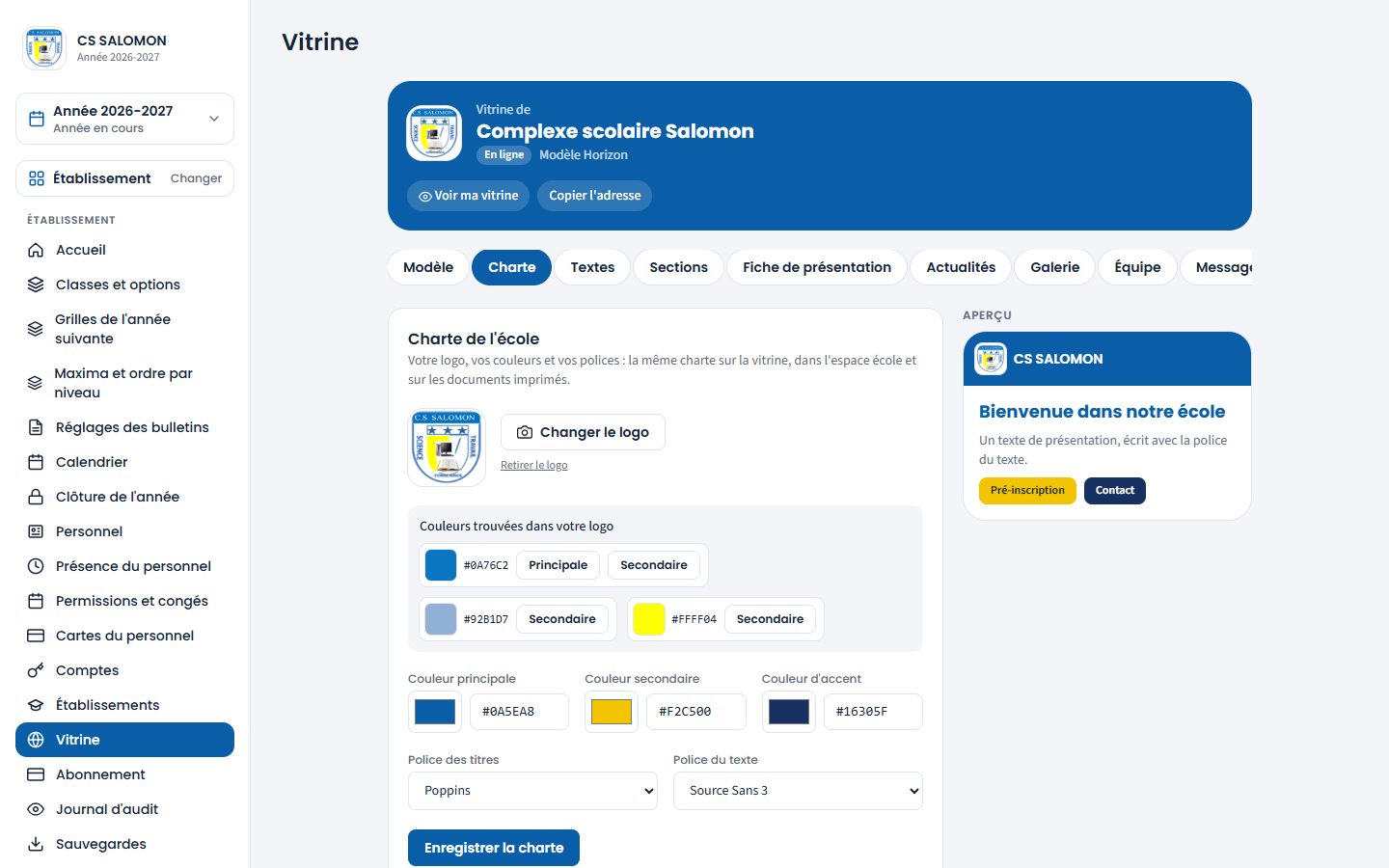Set #FFFF04 as Secondaire color
Image resolution: width=1389 pixels, height=868 pixels.
(770, 619)
